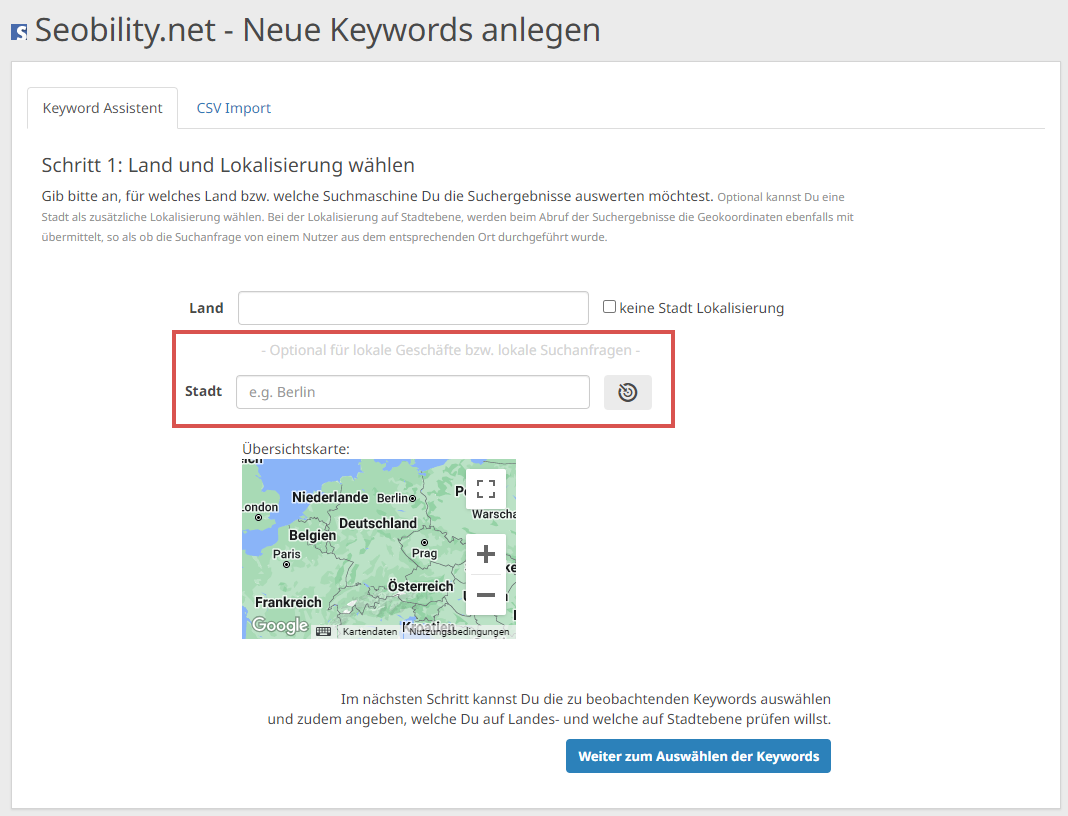Open Kartendaten link on map
Image resolution: width=1068 pixels, height=816 pixels.
click(x=370, y=631)
